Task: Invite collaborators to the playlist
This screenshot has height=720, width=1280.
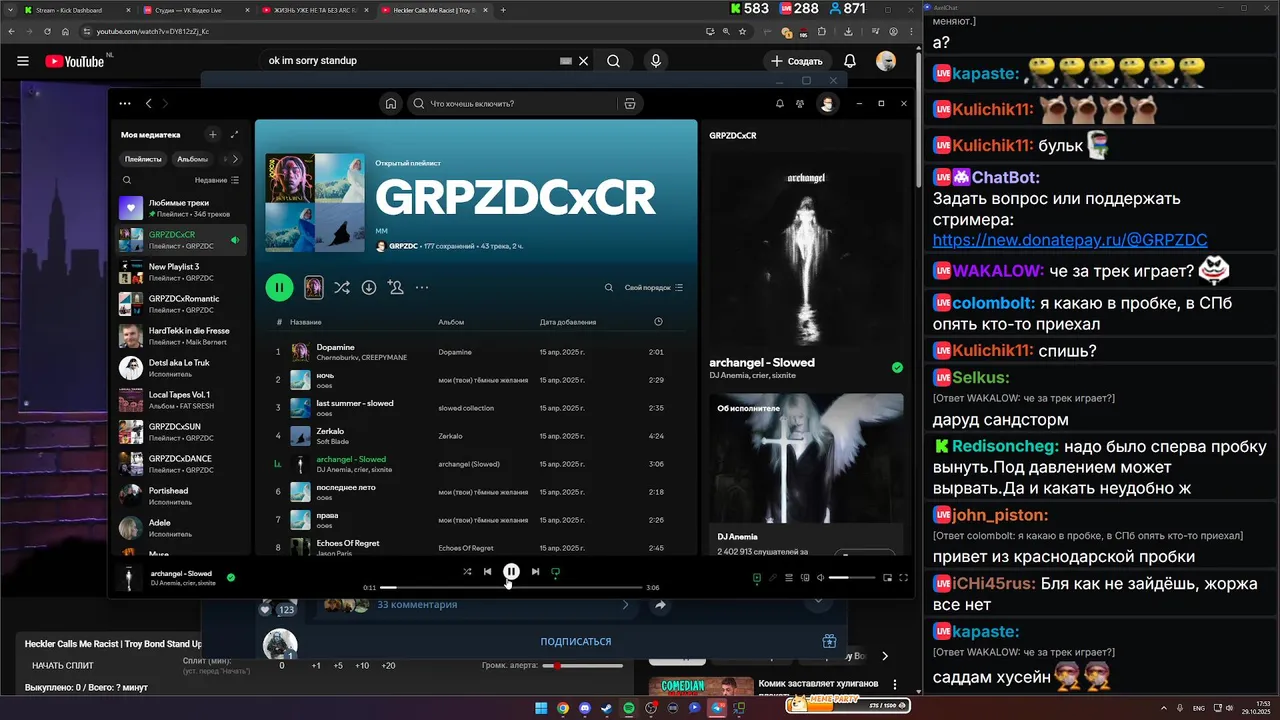Action: [396, 287]
